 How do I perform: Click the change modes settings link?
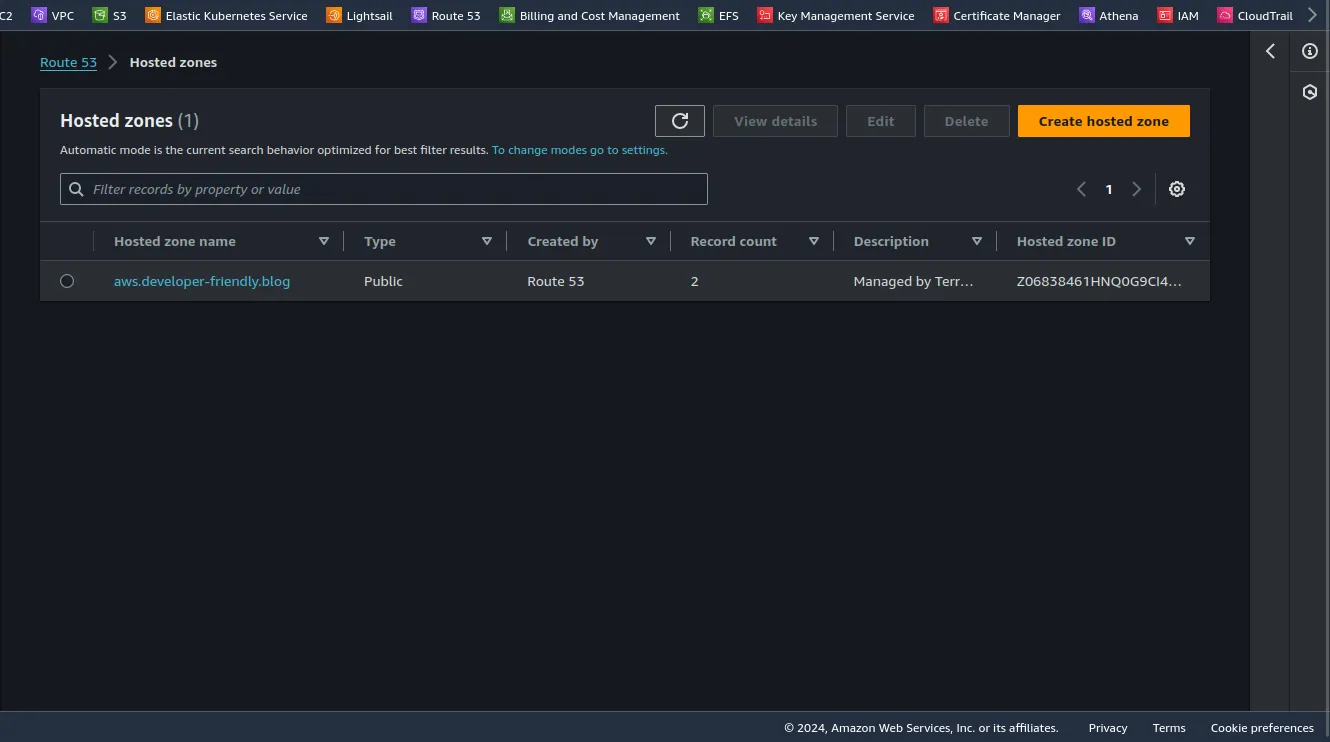579,150
